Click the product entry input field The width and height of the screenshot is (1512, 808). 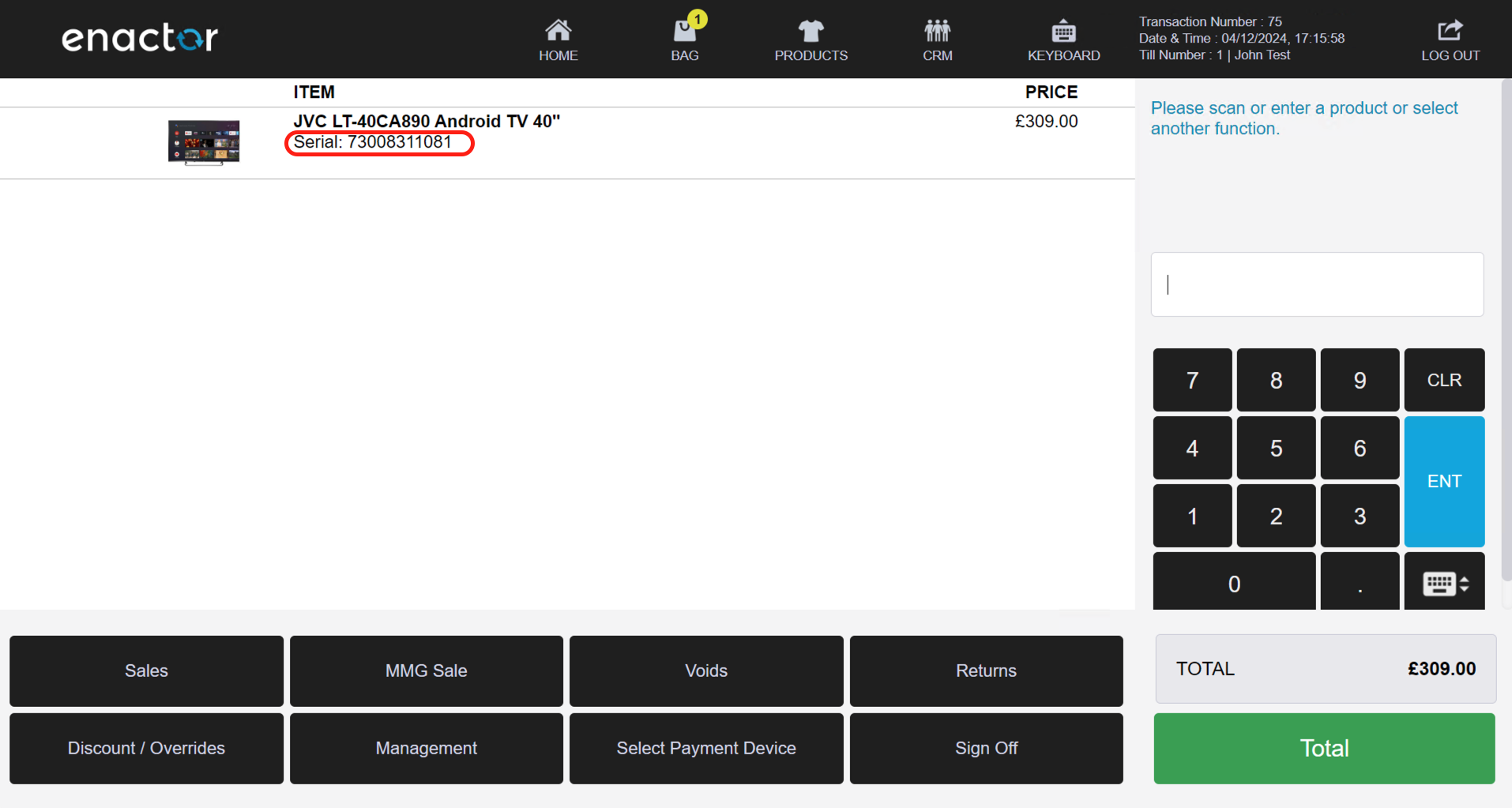(1317, 284)
